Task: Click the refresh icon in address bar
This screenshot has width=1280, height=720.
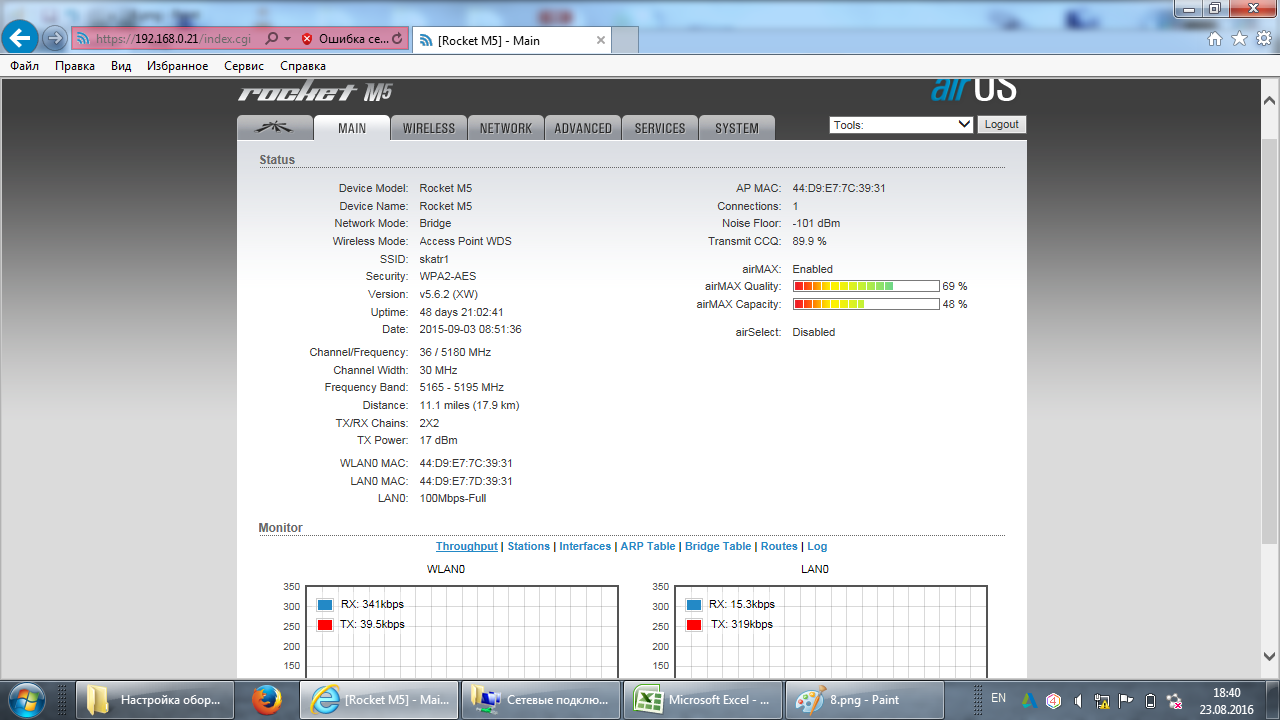Action: pos(398,39)
